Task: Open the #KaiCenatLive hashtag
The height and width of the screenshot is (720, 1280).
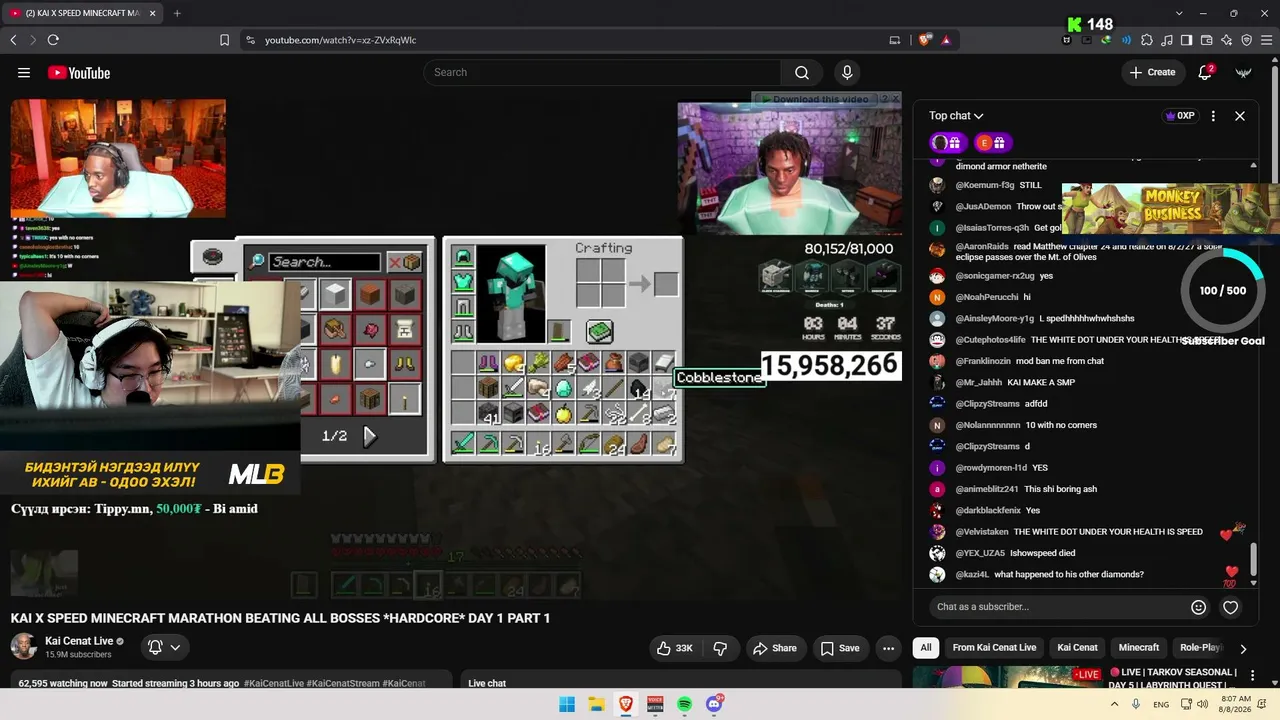Action: coord(274,684)
